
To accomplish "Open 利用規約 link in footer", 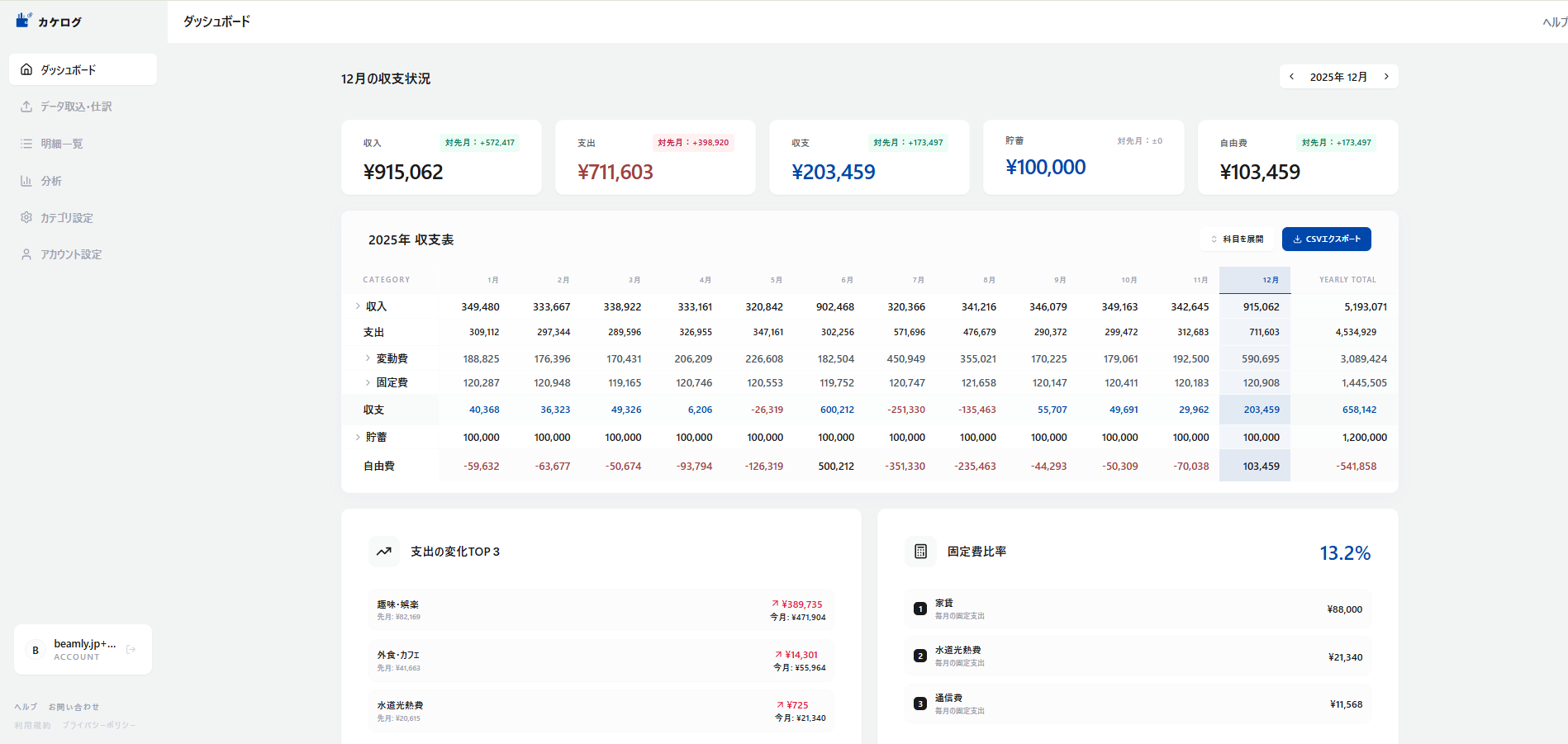I will (x=32, y=725).
